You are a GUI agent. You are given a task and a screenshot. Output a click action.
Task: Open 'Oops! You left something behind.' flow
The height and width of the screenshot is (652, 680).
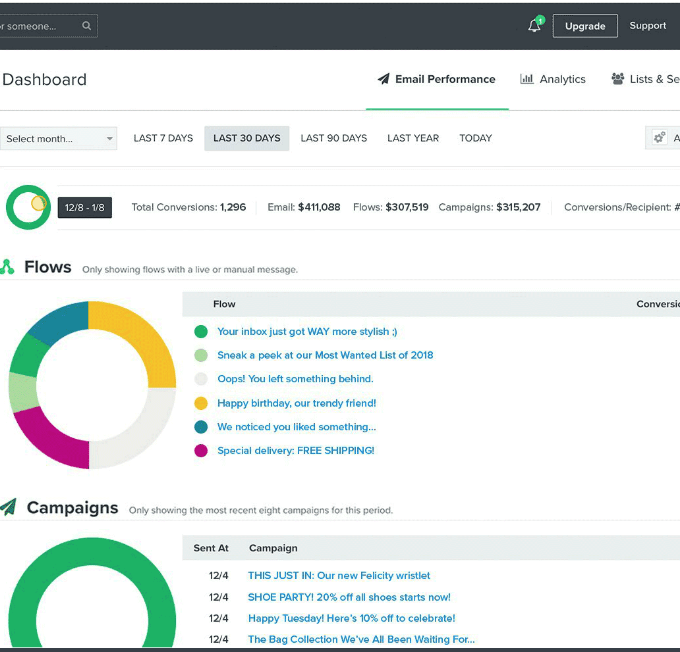(x=295, y=379)
